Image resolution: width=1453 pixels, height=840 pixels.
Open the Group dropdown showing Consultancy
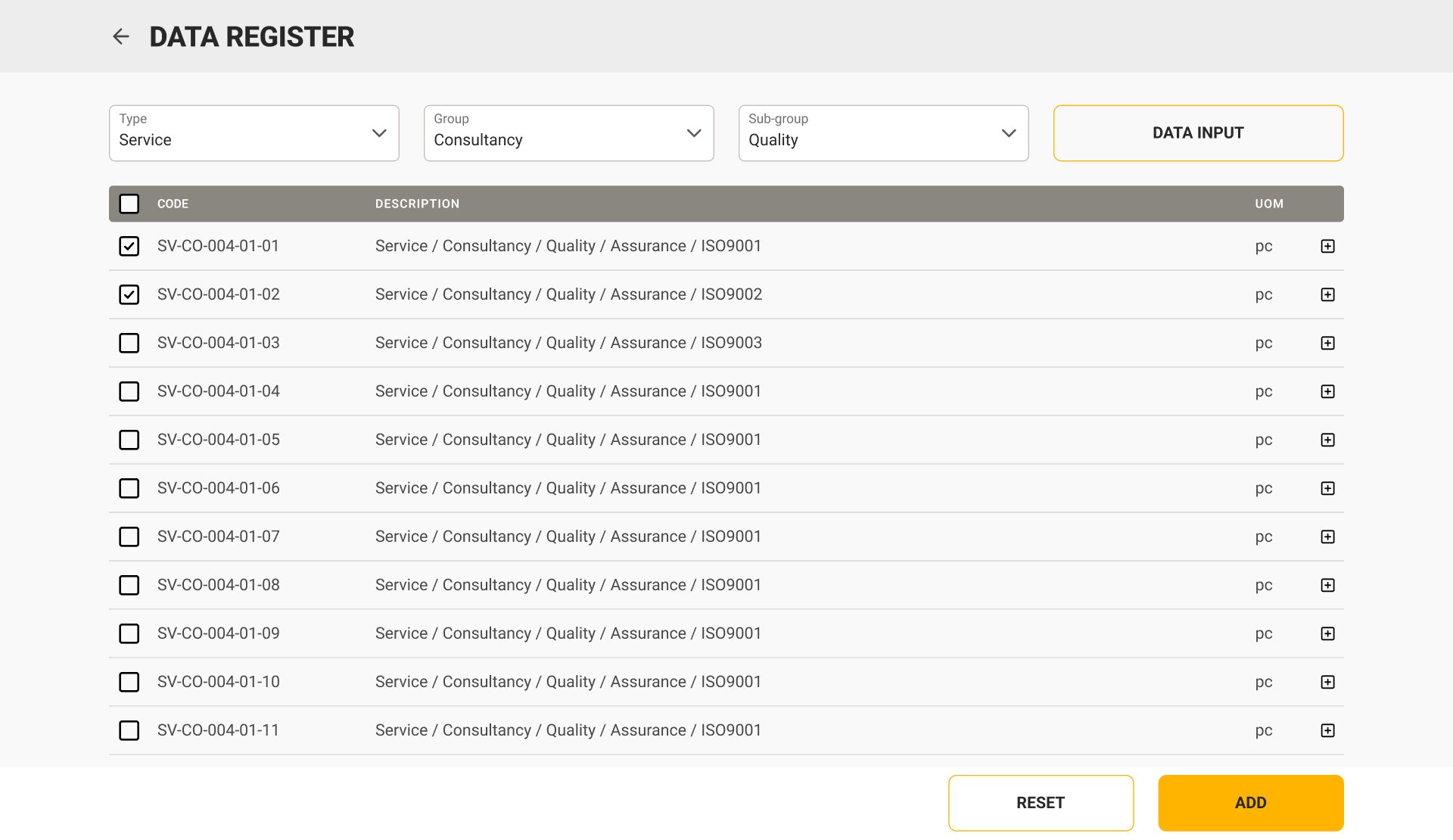coord(569,133)
